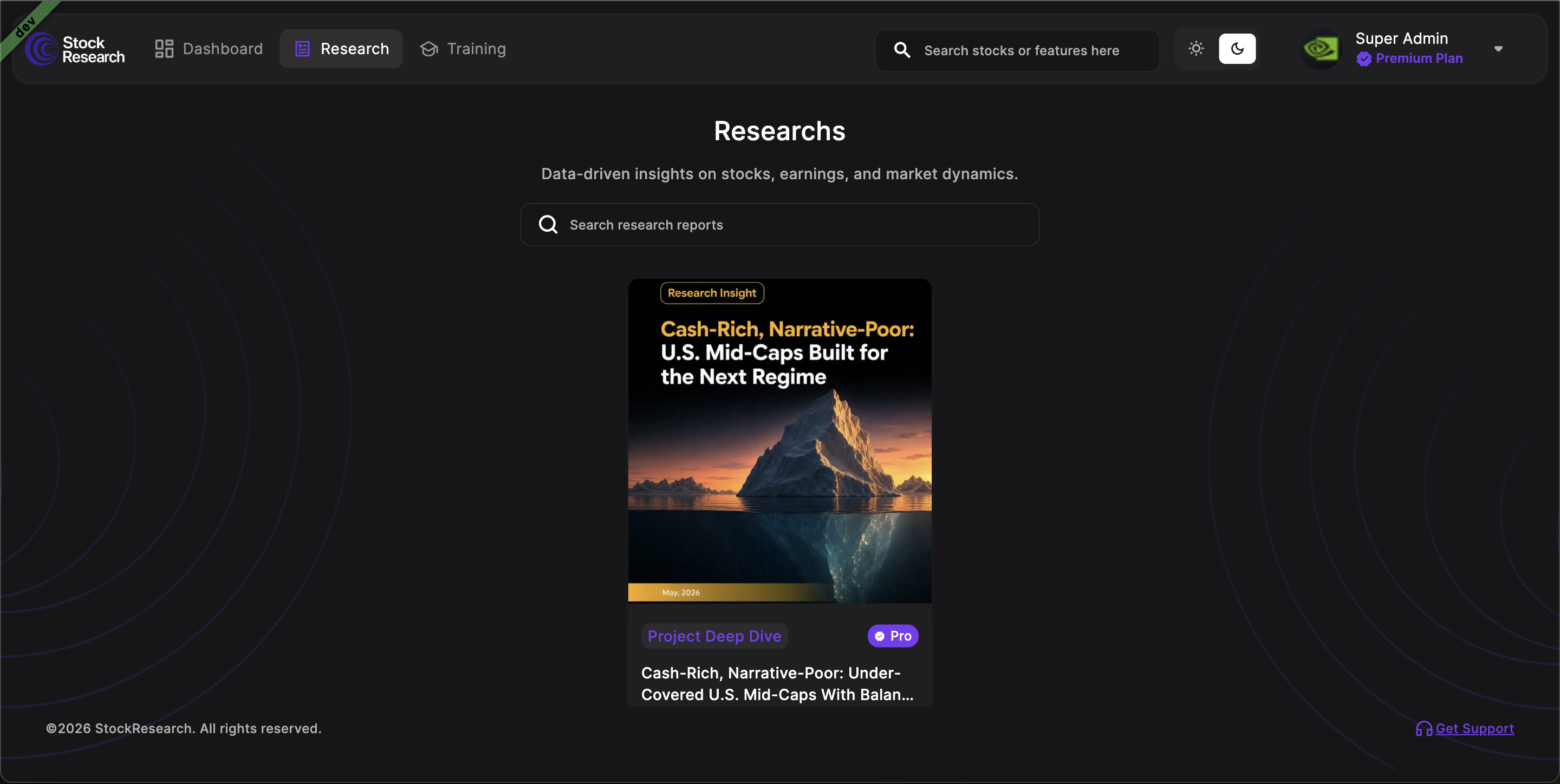This screenshot has height=784, width=1560.
Task: Focus the stocks or features search field
Action: (1017, 50)
